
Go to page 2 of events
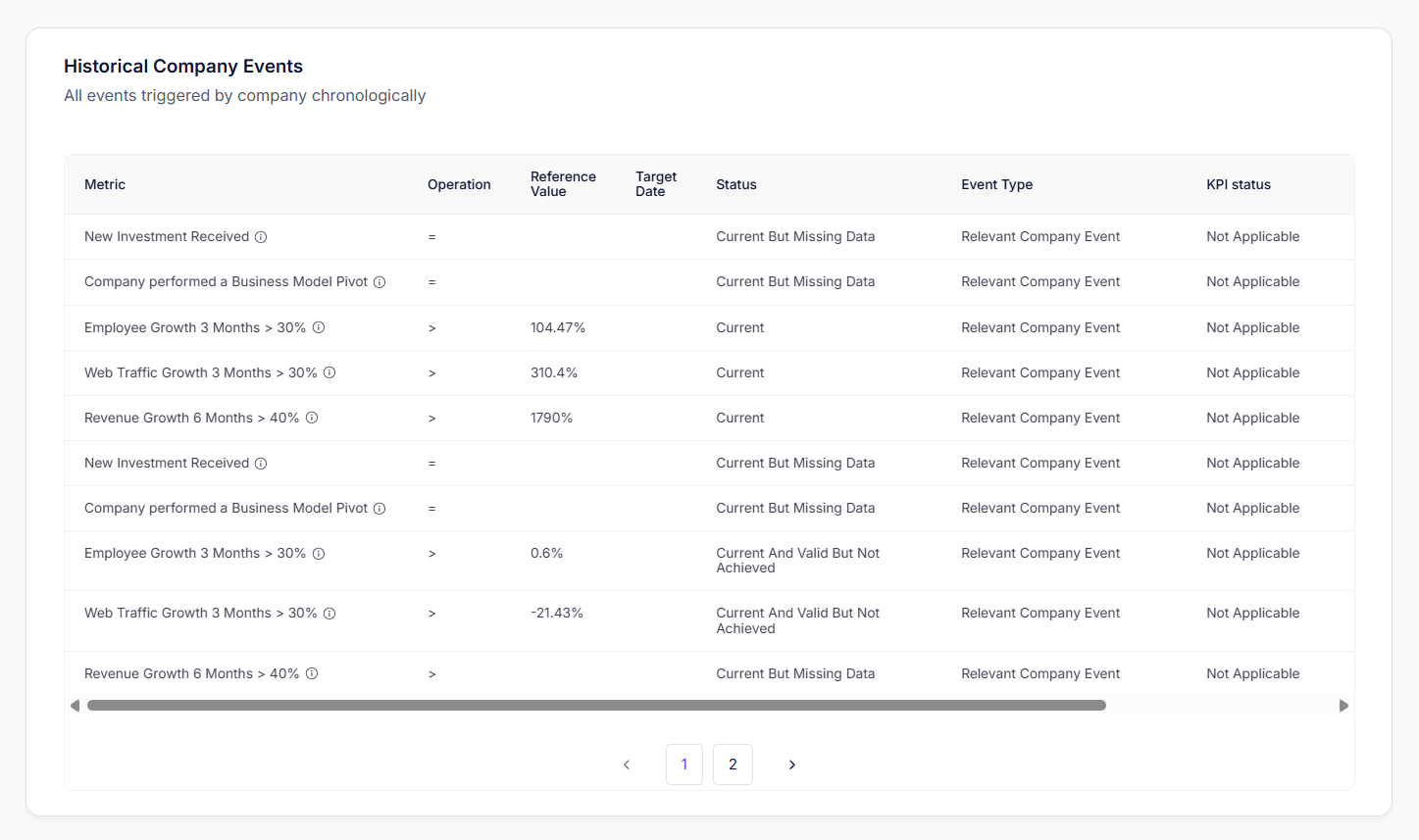click(x=733, y=765)
